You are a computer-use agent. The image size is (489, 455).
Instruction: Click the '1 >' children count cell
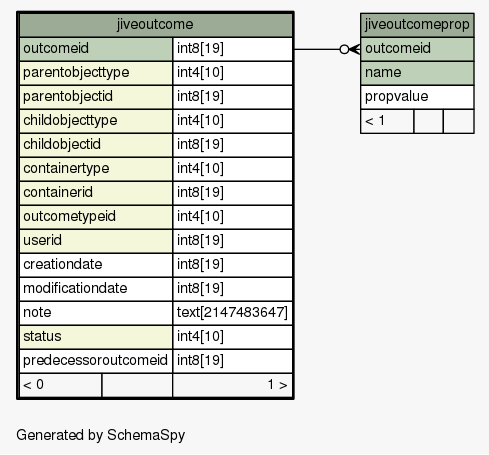pos(233,385)
